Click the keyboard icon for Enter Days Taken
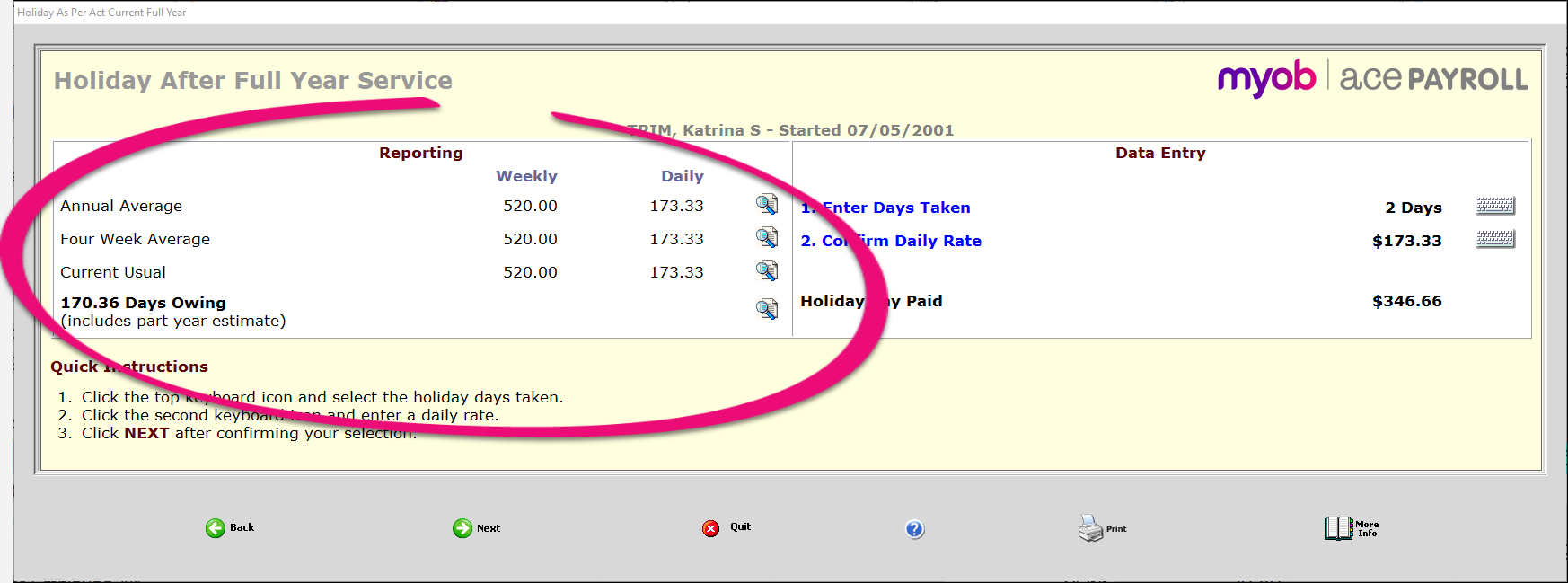Image resolution: width=1568 pixels, height=583 pixels. tap(1495, 207)
